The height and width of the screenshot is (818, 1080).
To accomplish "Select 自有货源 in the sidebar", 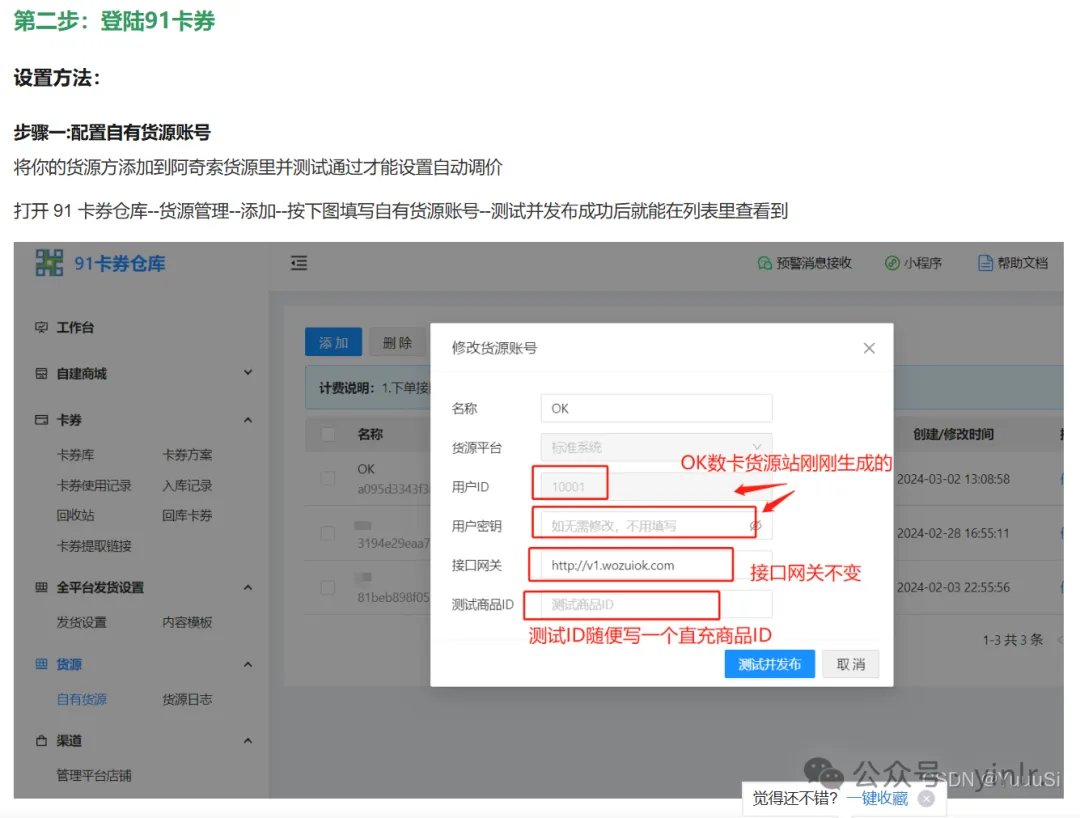I will (82, 700).
